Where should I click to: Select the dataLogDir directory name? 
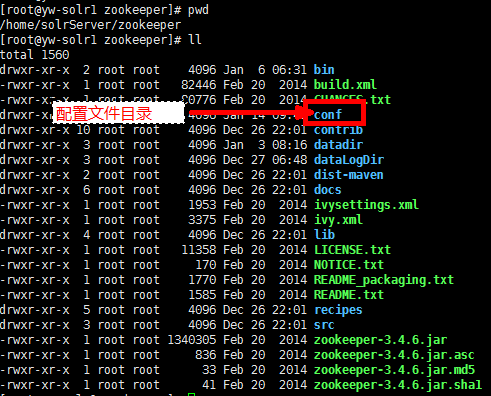pyautogui.click(x=349, y=160)
